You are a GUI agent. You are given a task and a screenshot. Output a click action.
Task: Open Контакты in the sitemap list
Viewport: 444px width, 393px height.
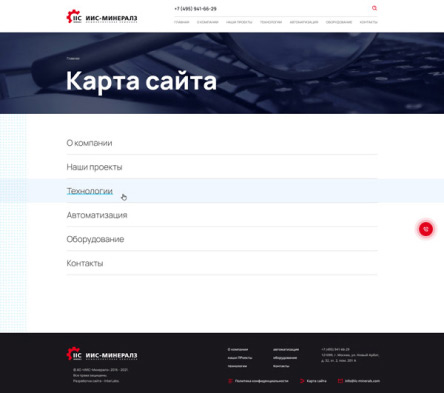(x=85, y=263)
